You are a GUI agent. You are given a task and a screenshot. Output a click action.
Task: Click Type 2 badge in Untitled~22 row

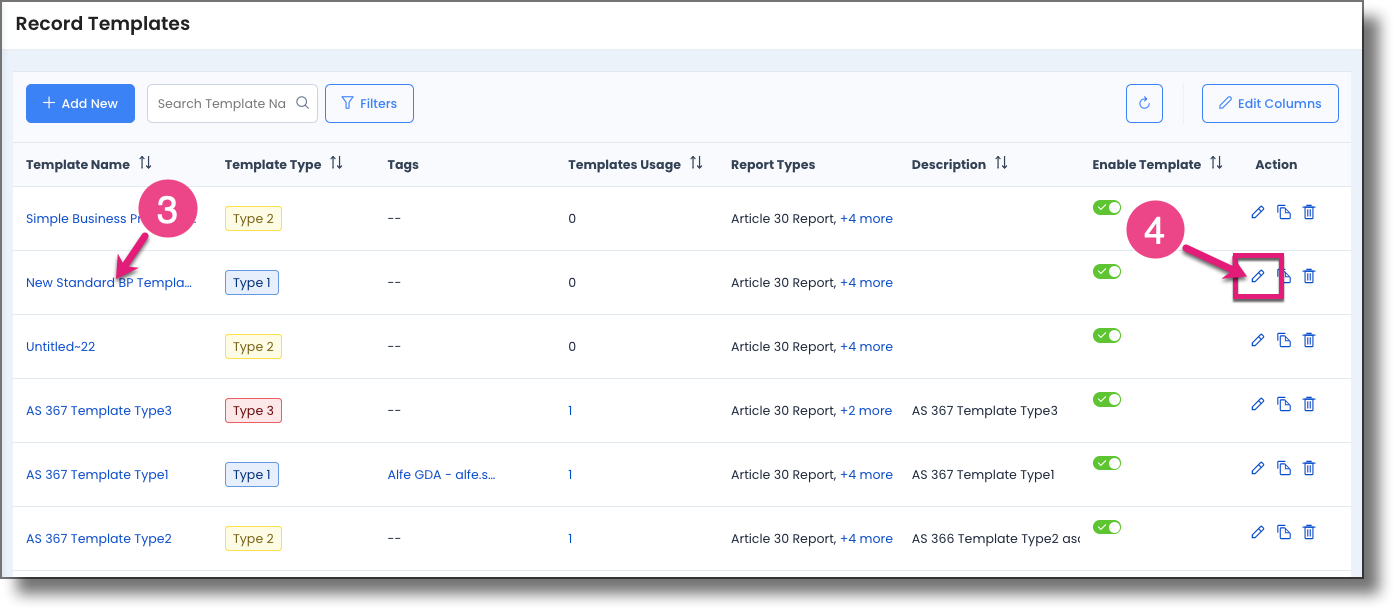[254, 346]
